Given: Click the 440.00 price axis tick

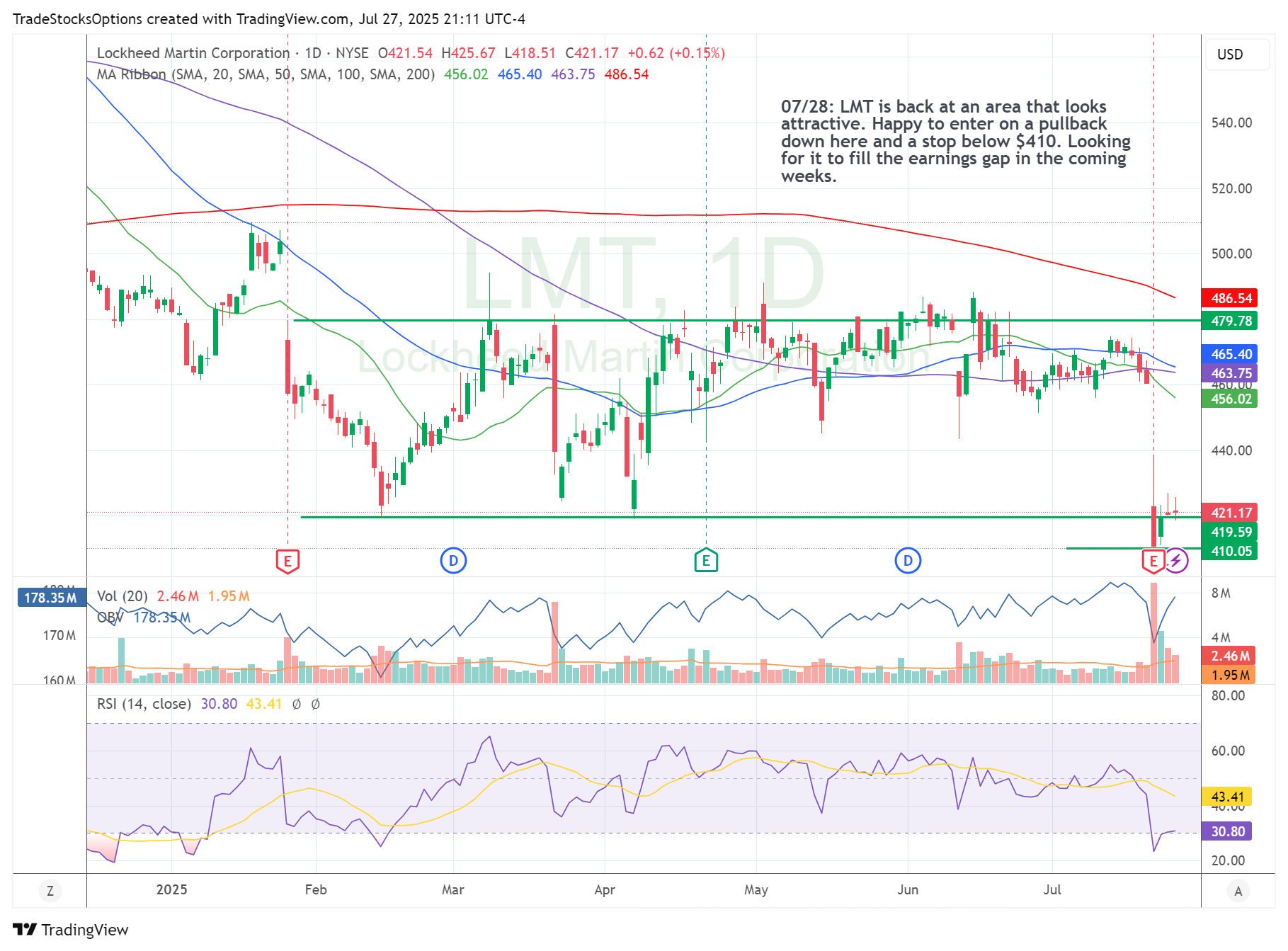Looking at the screenshot, I should click(x=1231, y=451).
